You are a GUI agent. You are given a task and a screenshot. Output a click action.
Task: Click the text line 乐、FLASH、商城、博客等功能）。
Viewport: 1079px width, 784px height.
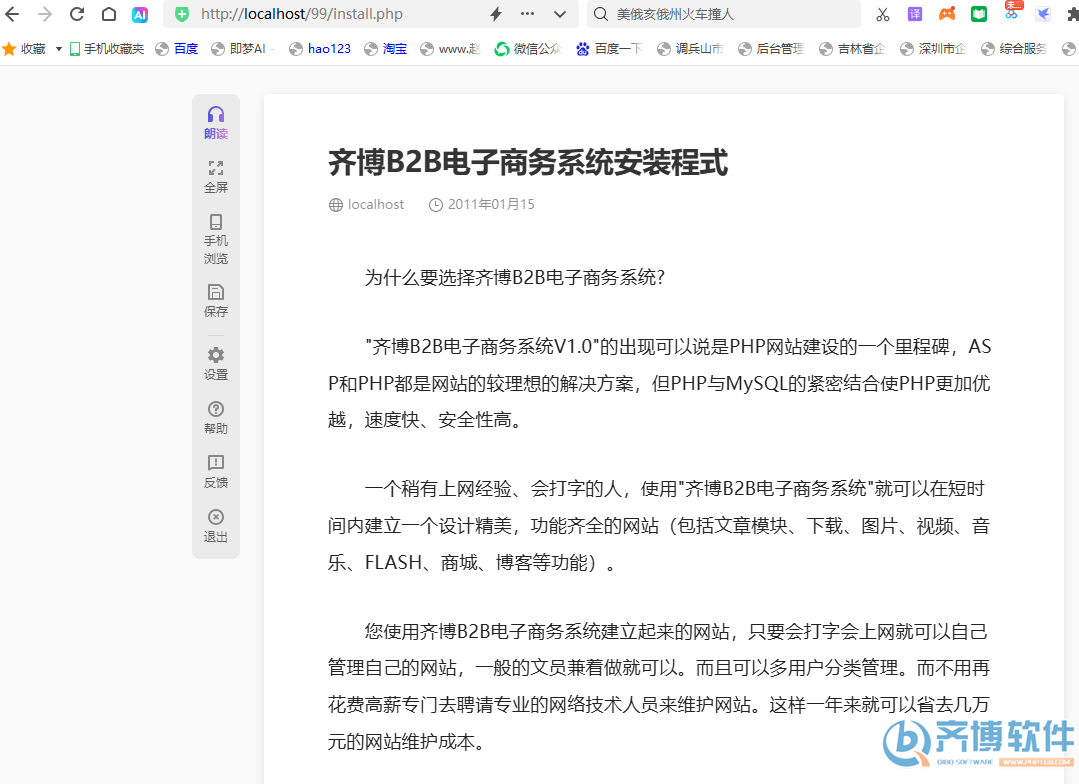click(x=472, y=563)
